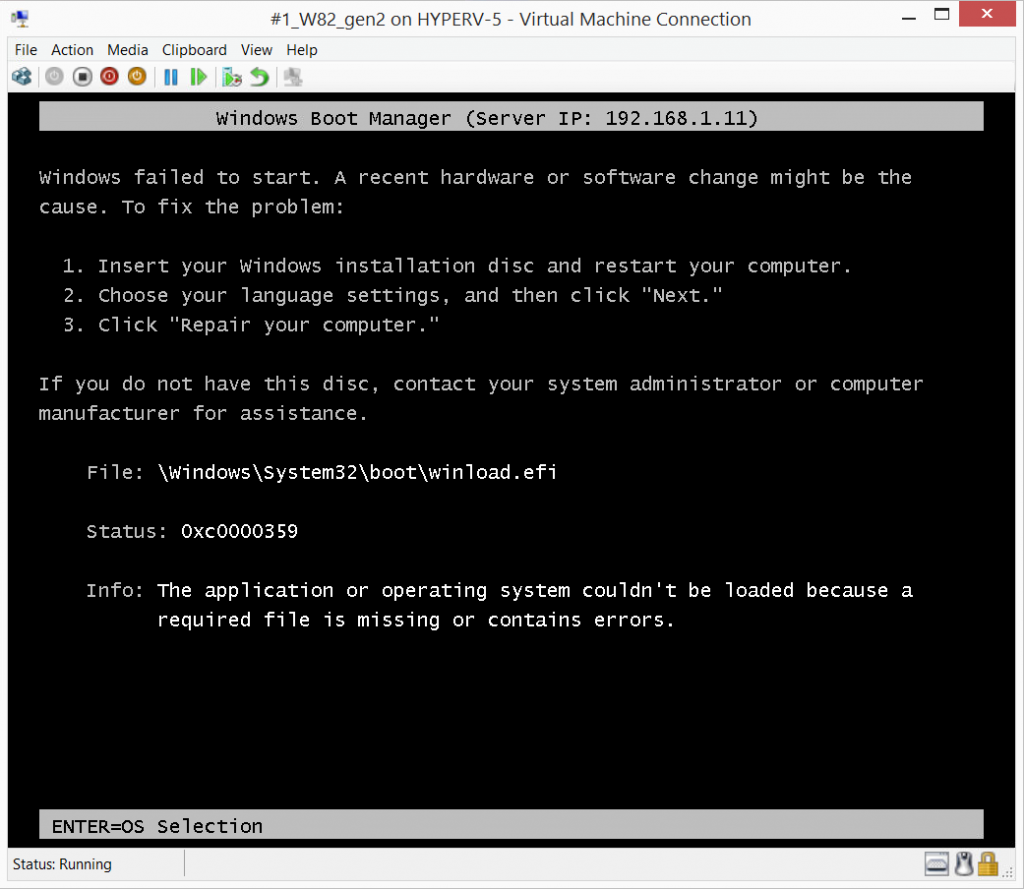Open the View menu
Viewport: 1024px width, 889px height.
[x=257, y=49]
